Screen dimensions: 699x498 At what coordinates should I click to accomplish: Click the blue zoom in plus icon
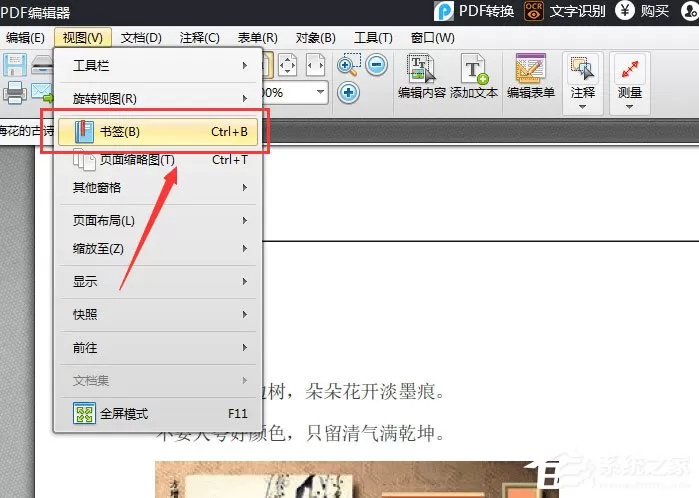[348, 93]
